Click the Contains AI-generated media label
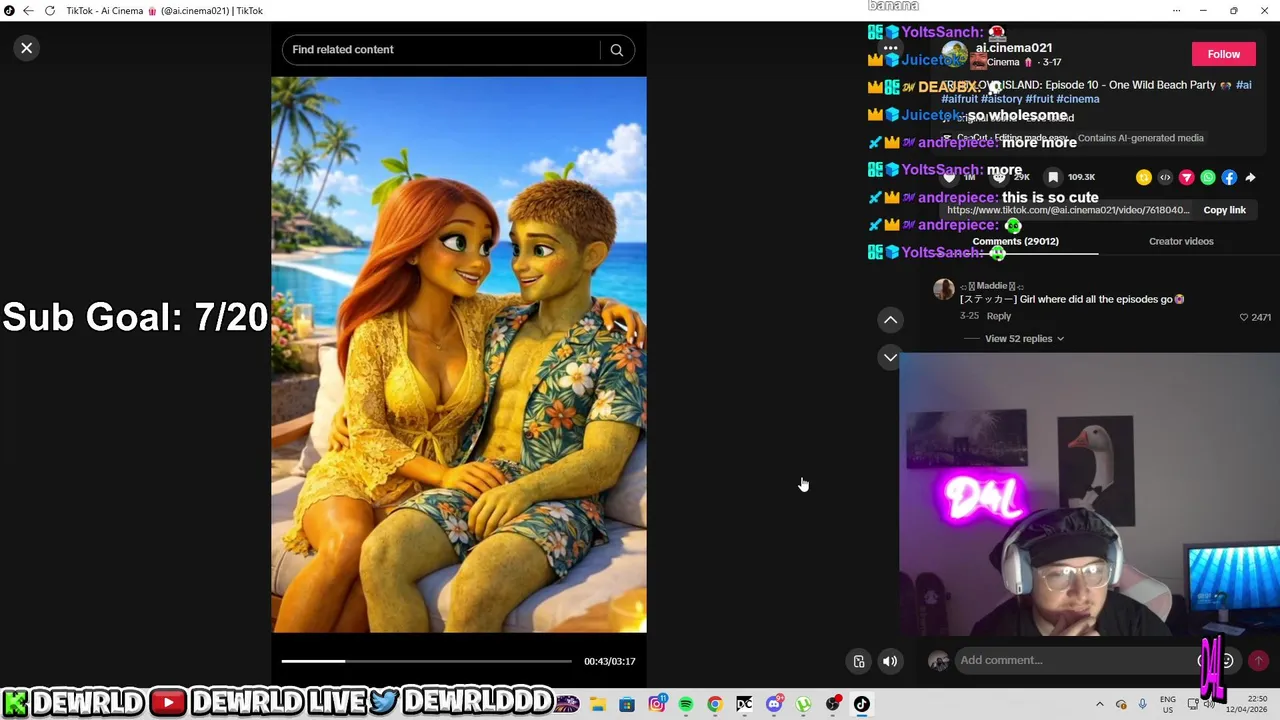The image size is (1280, 720). coord(1140,138)
